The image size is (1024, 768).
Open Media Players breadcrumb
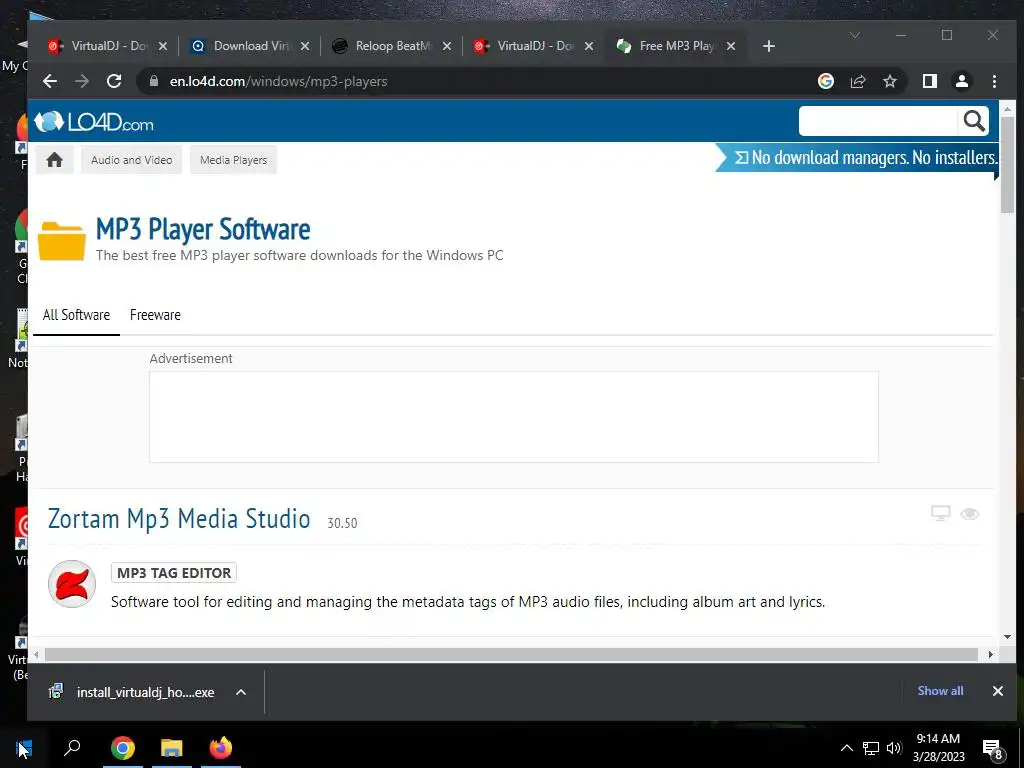point(233,160)
